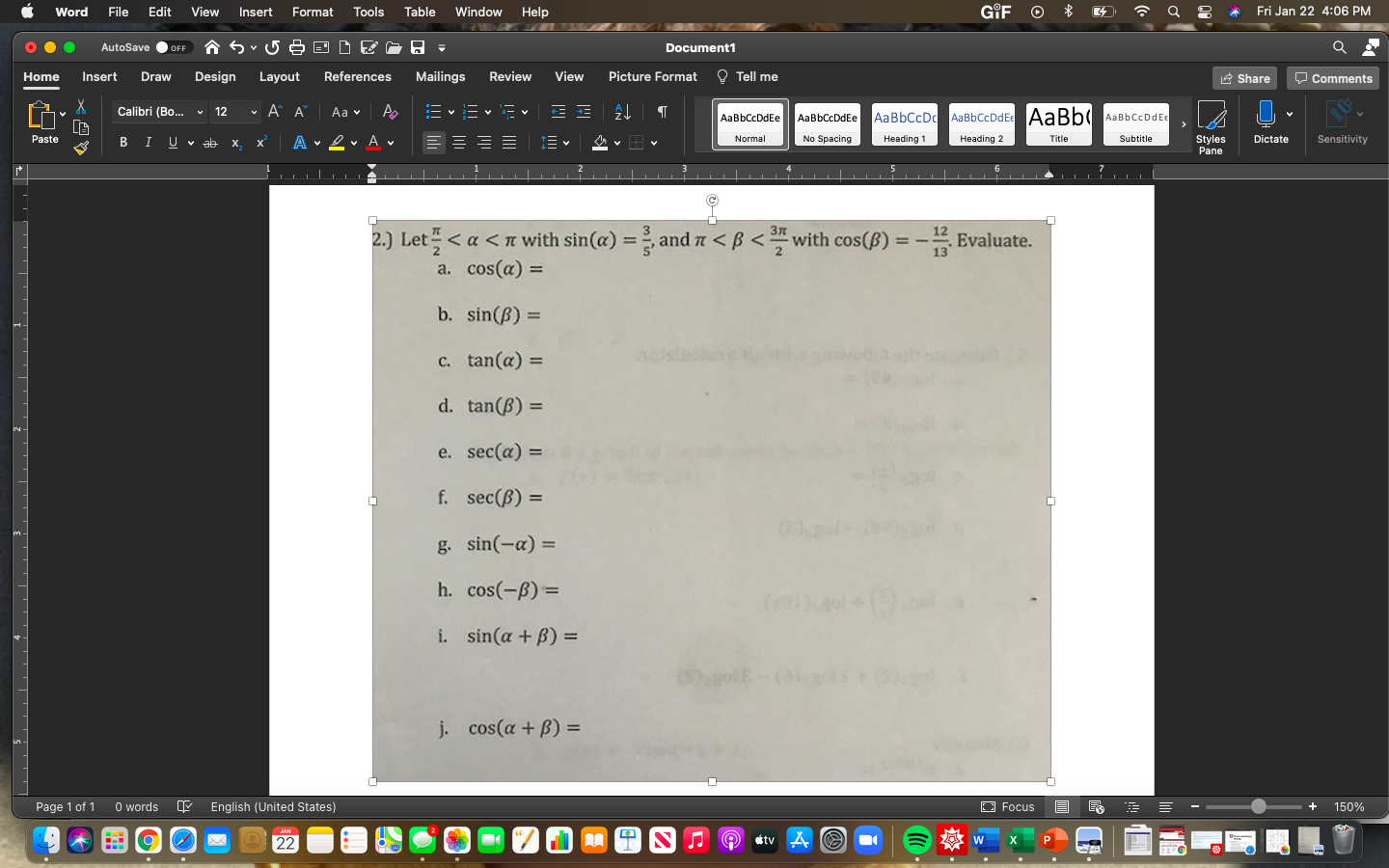Open the Tools menu in menu bar

[368, 12]
